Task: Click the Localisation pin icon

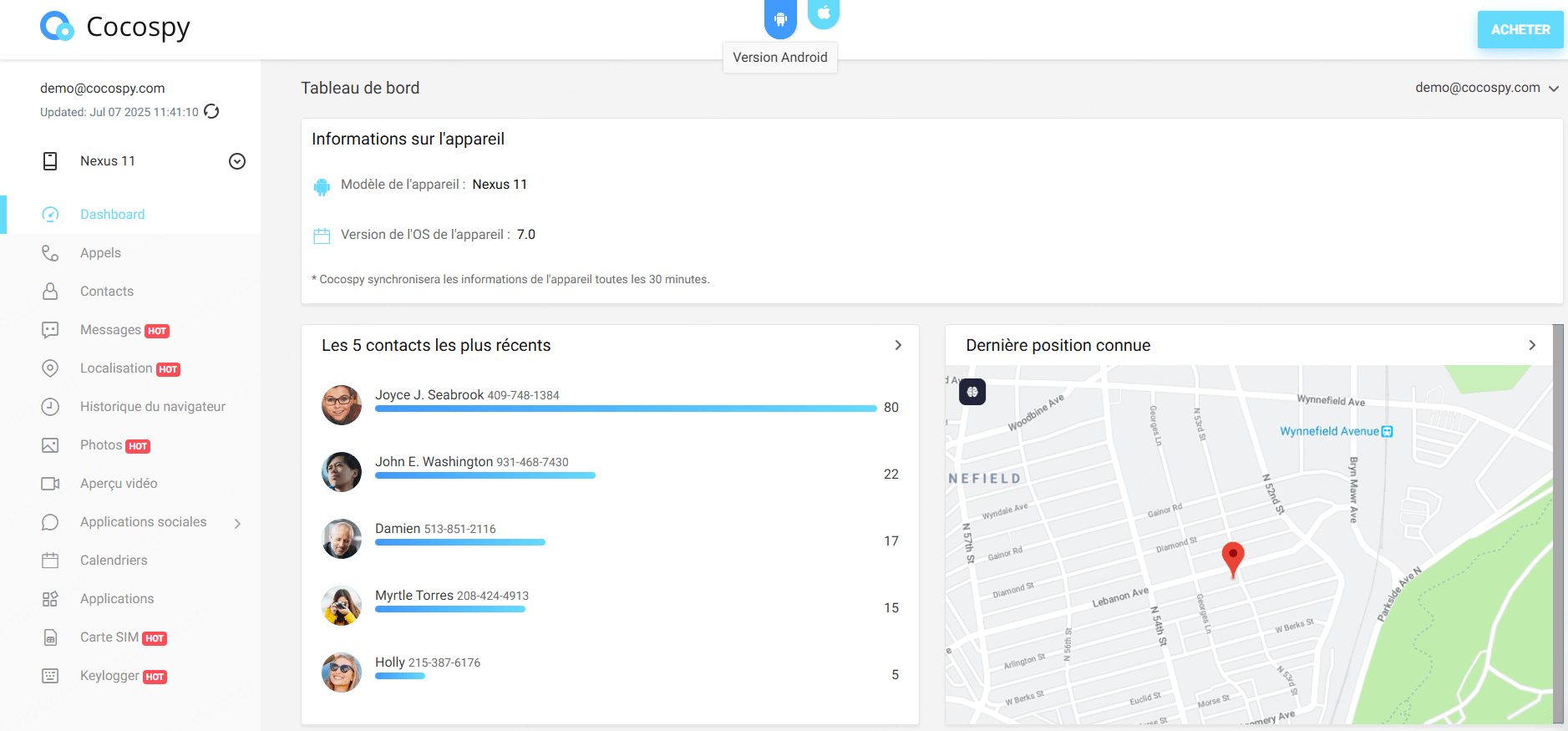Action: click(x=50, y=368)
